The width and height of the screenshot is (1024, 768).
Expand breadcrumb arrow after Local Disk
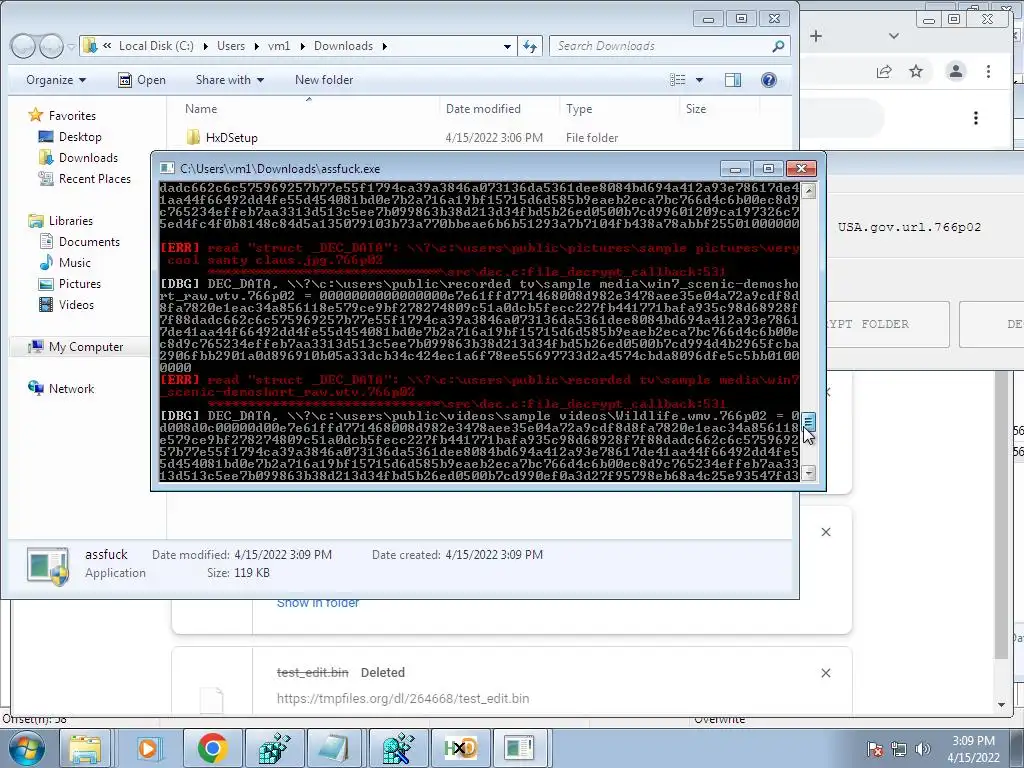tap(206, 46)
